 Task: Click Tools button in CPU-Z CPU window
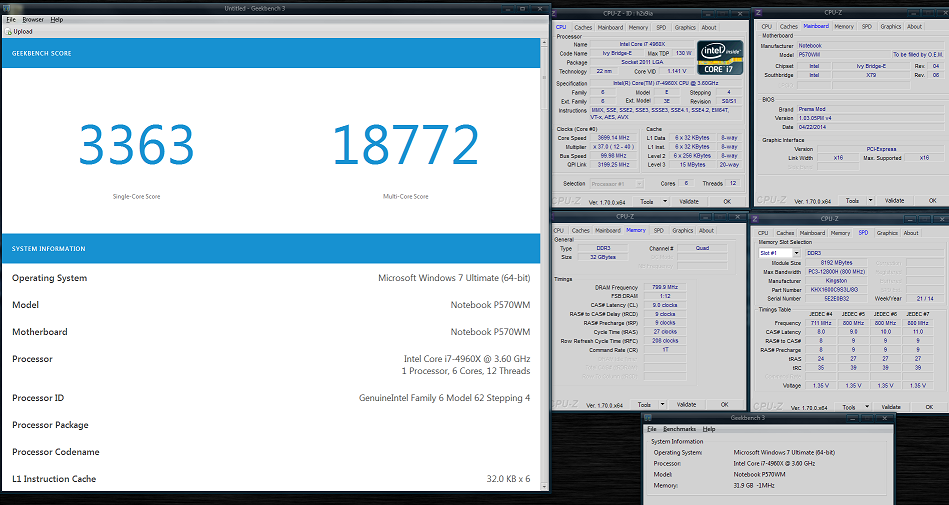point(646,202)
